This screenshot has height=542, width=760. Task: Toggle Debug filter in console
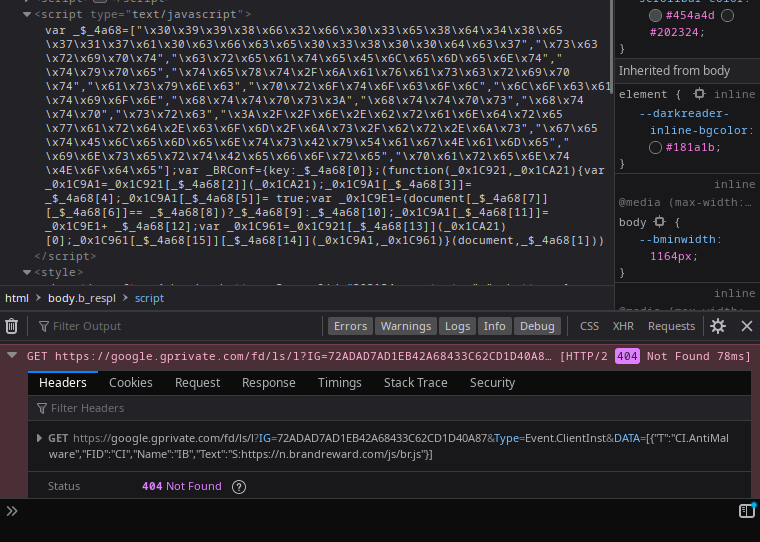coord(537,326)
